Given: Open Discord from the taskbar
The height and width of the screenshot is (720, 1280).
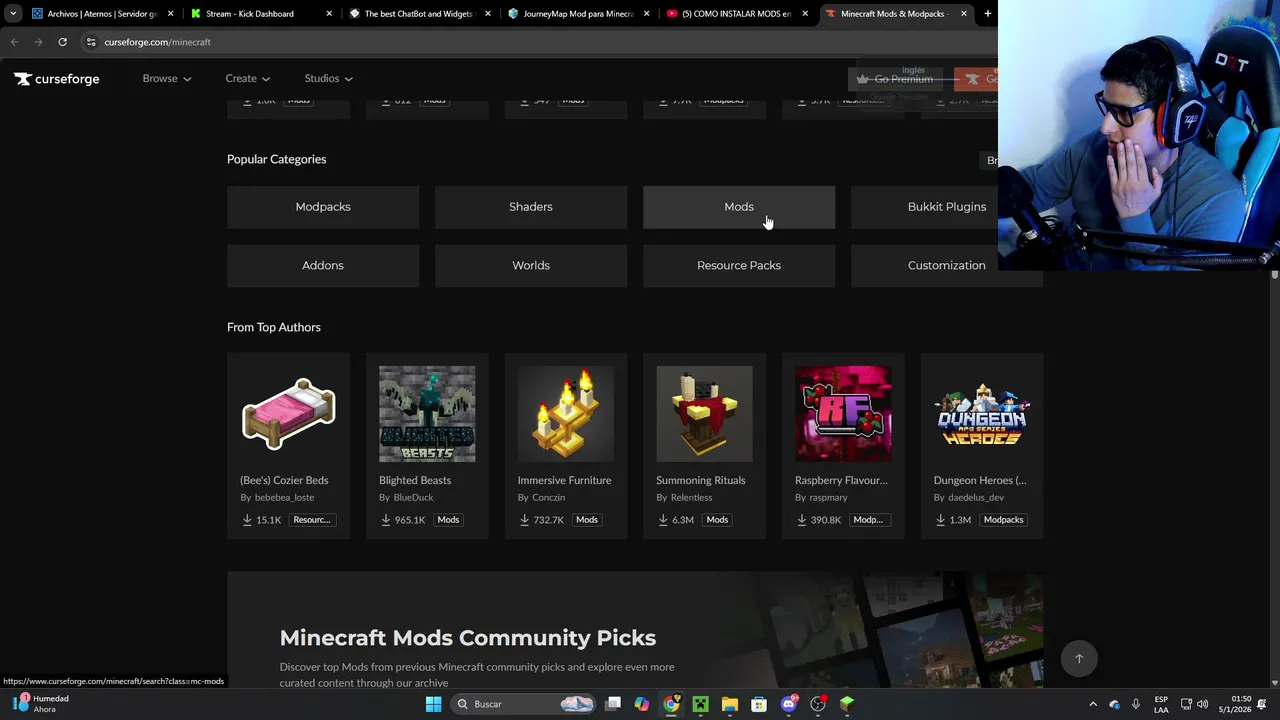Looking at the screenshot, I should point(789,704).
